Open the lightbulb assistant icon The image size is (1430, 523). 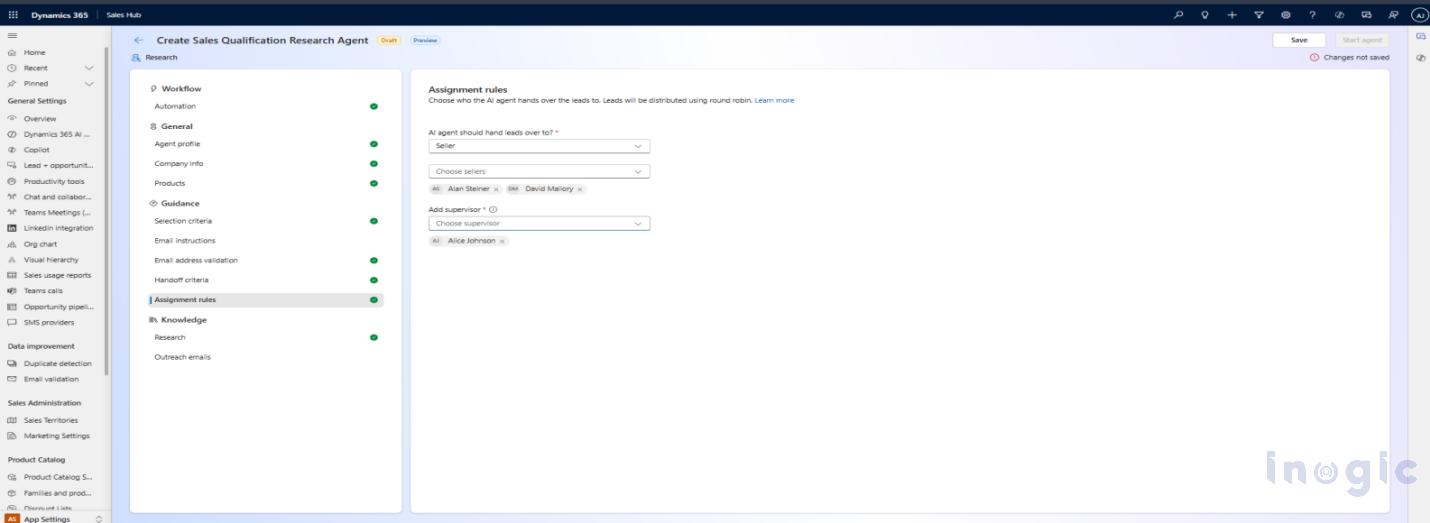click(x=1205, y=15)
